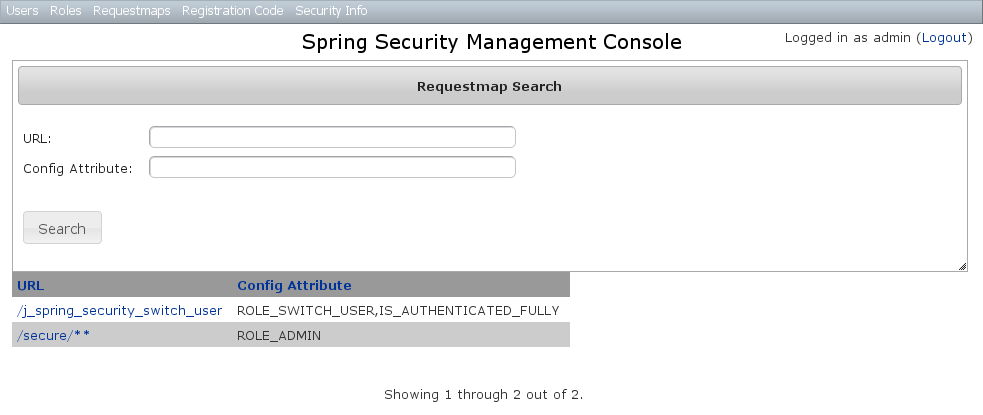This screenshot has width=983, height=415.
Task: Click the Spring Security Management Console title
Action: coord(491,42)
